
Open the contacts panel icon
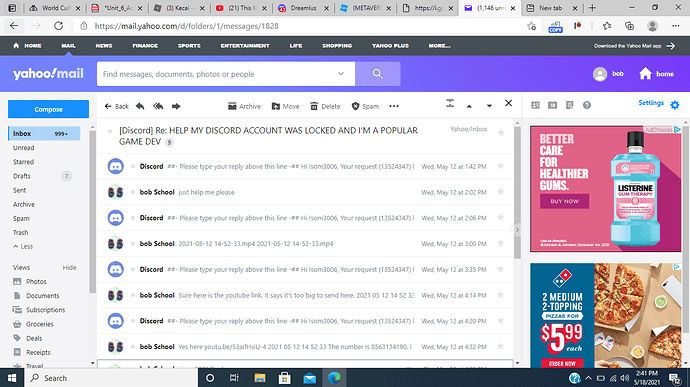[x=535, y=105]
